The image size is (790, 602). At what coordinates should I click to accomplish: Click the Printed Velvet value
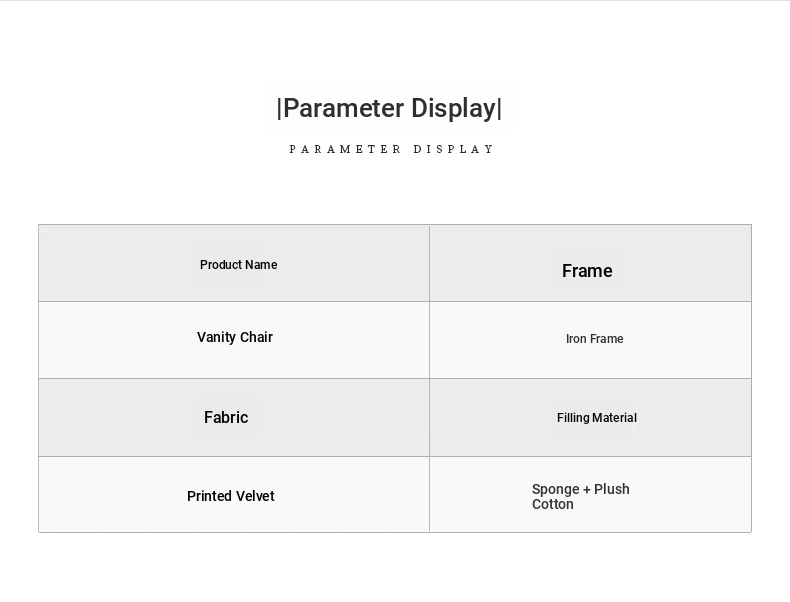230,496
